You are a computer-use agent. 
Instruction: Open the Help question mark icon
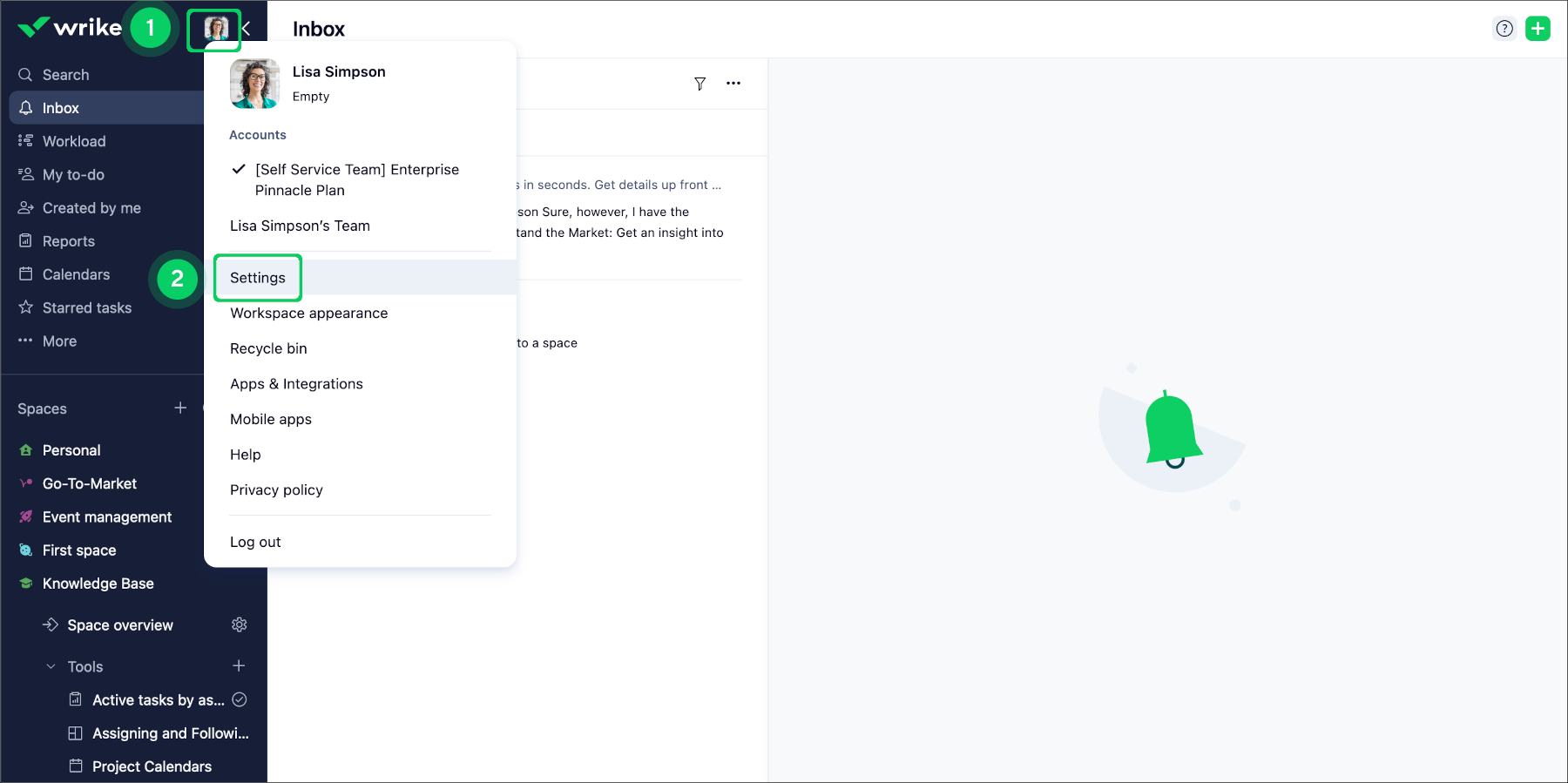(x=1504, y=29)
